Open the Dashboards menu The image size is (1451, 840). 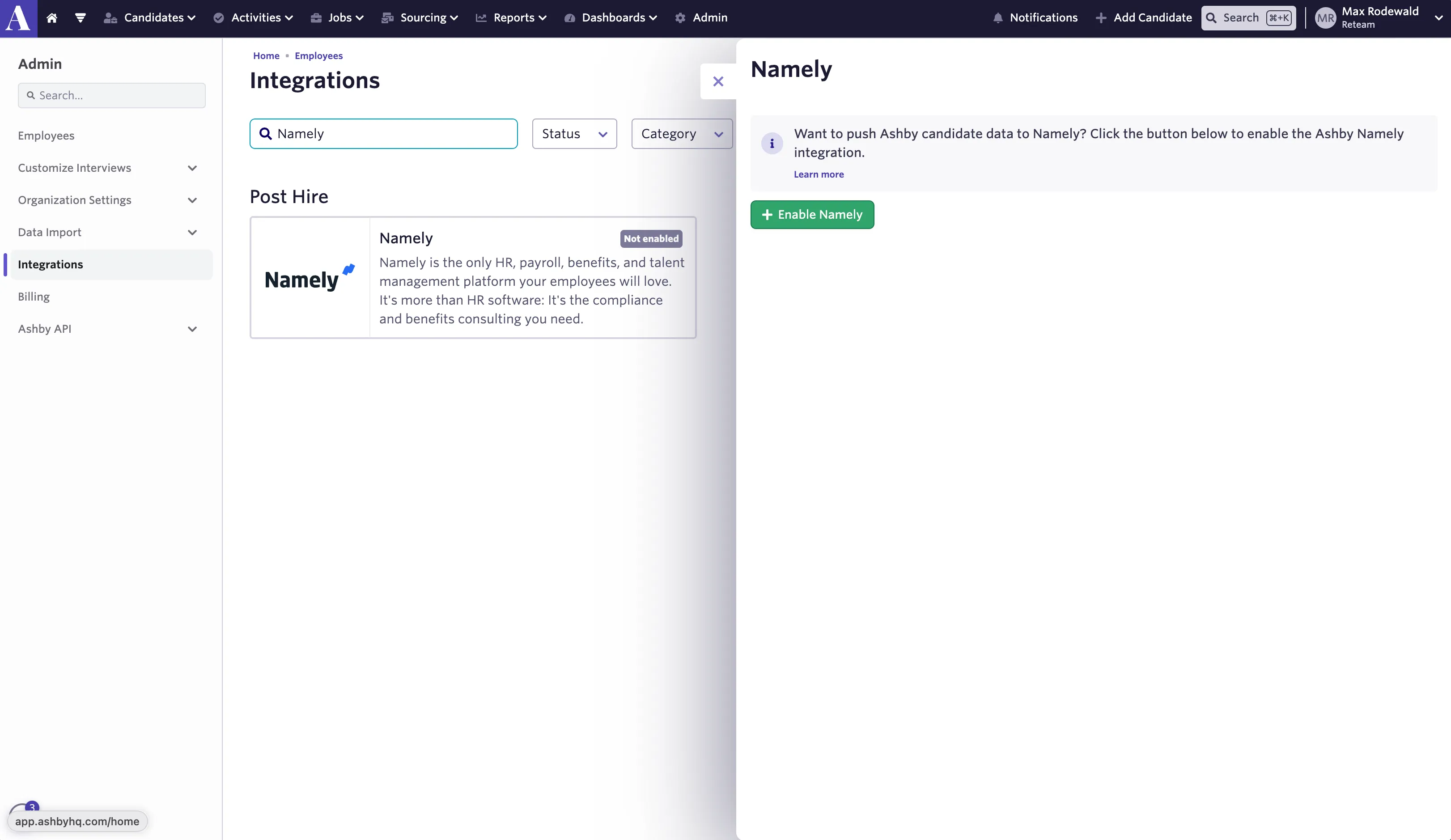click(x=611, y=18)
